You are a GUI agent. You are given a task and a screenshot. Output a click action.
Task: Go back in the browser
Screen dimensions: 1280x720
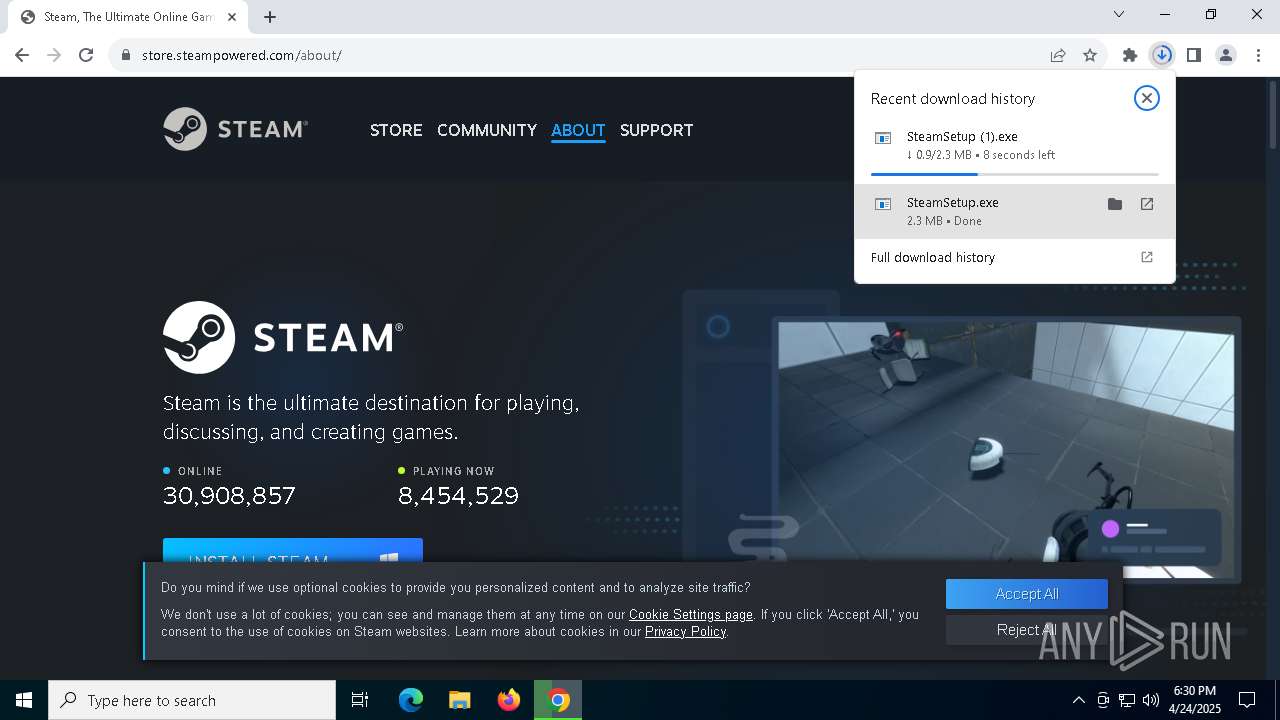(x=22, y=55)
